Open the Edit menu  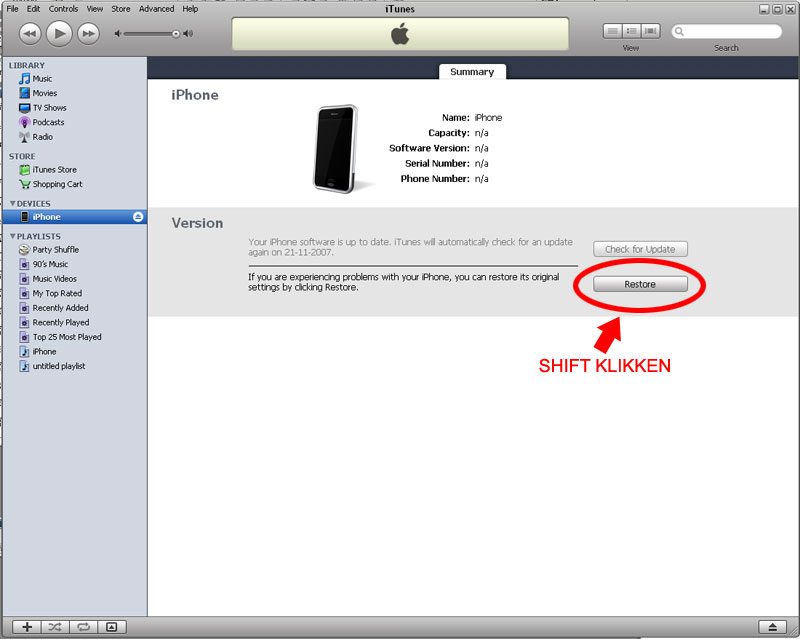[33, 9]
